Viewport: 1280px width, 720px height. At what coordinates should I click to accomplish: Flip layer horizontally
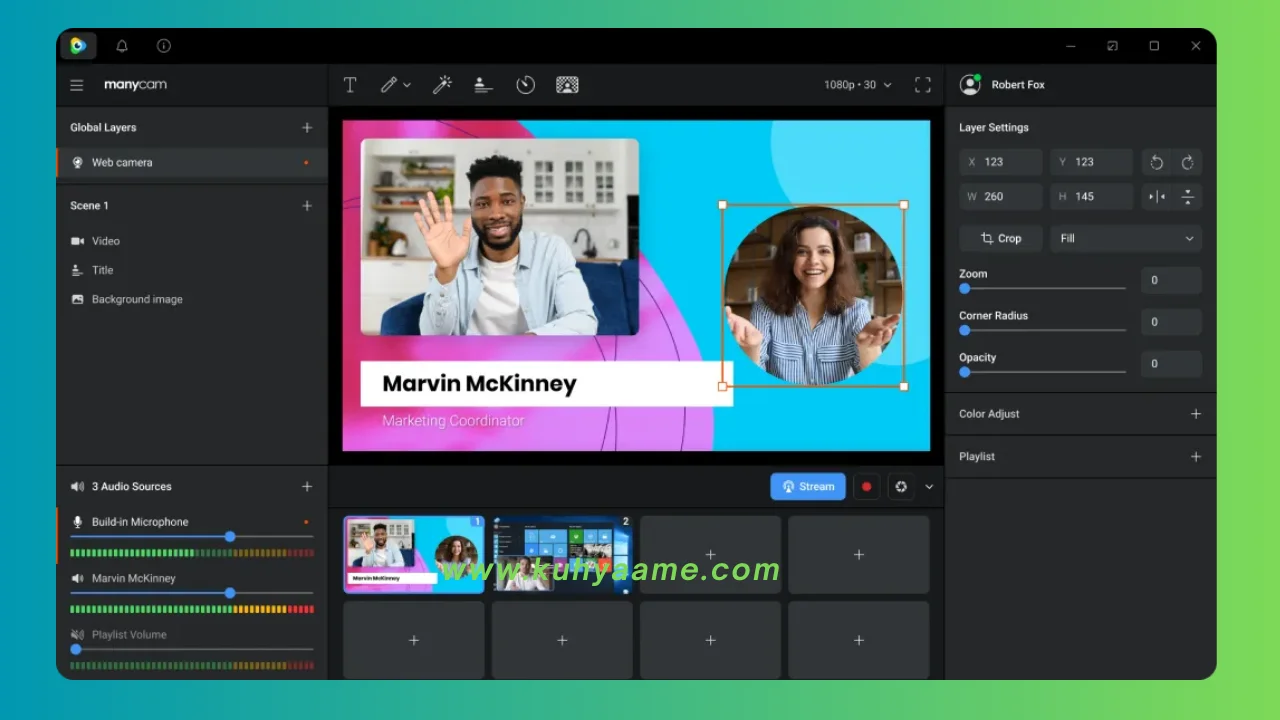point(1157,197)
